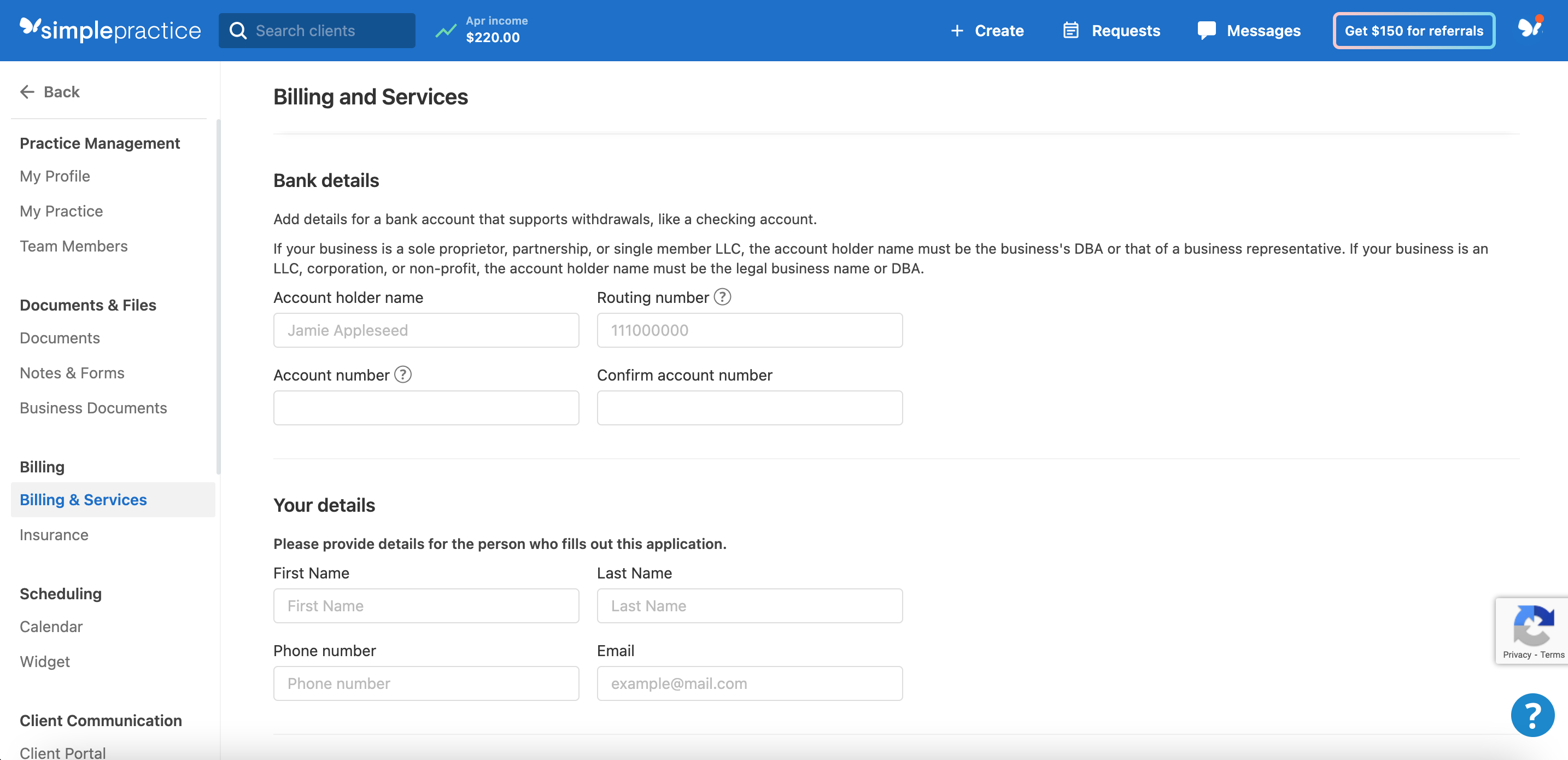Image resolution: width=1568 pixels, height=760 pixels.
Task: Open Requests via the calendar icon
Action: click(1070, 30)
